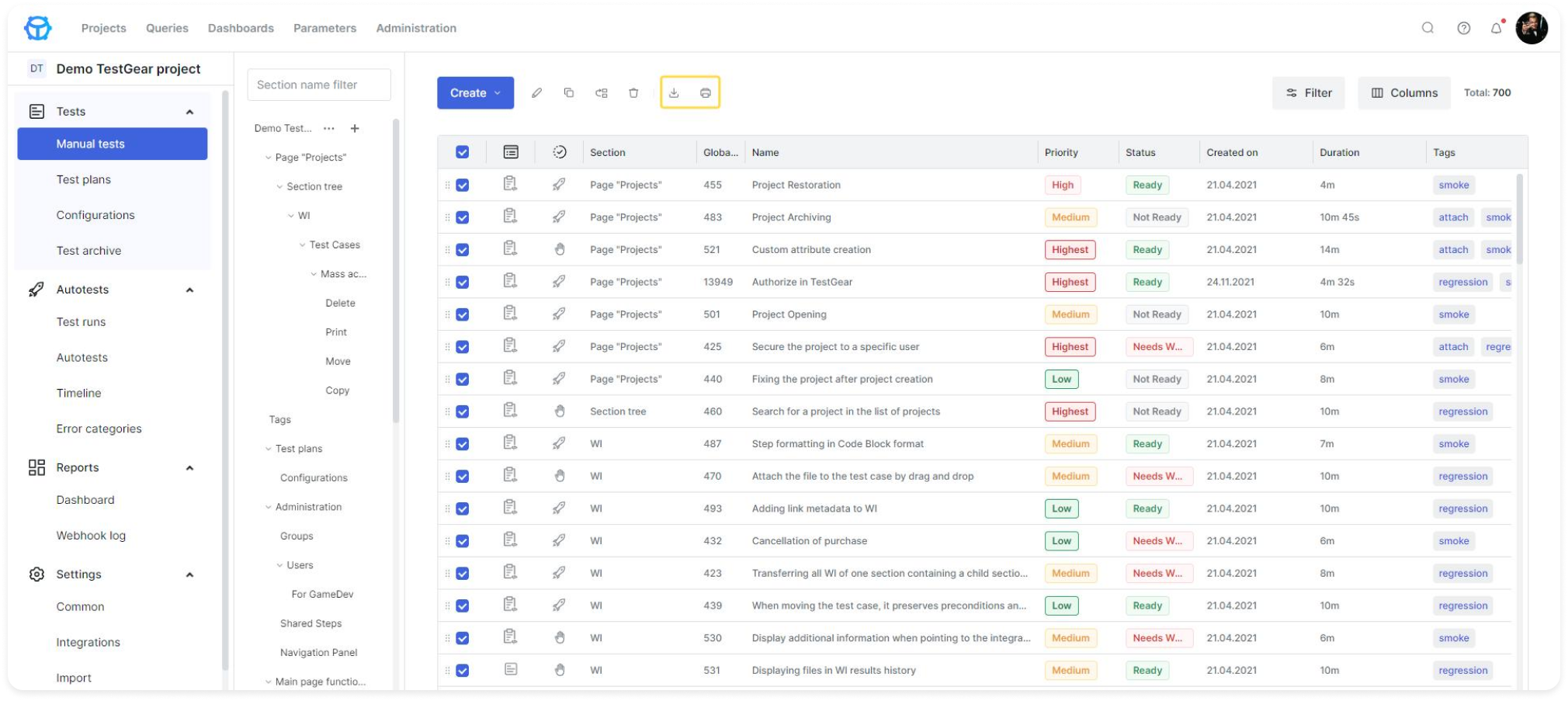Open the Dashboards menu
Viewport: 1568px width, 701px height.
[241, 28]
